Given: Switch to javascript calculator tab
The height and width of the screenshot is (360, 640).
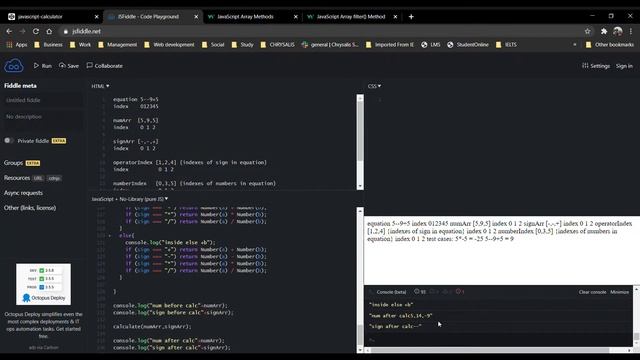Looking at the screenshot, I should tap(53, 17).
